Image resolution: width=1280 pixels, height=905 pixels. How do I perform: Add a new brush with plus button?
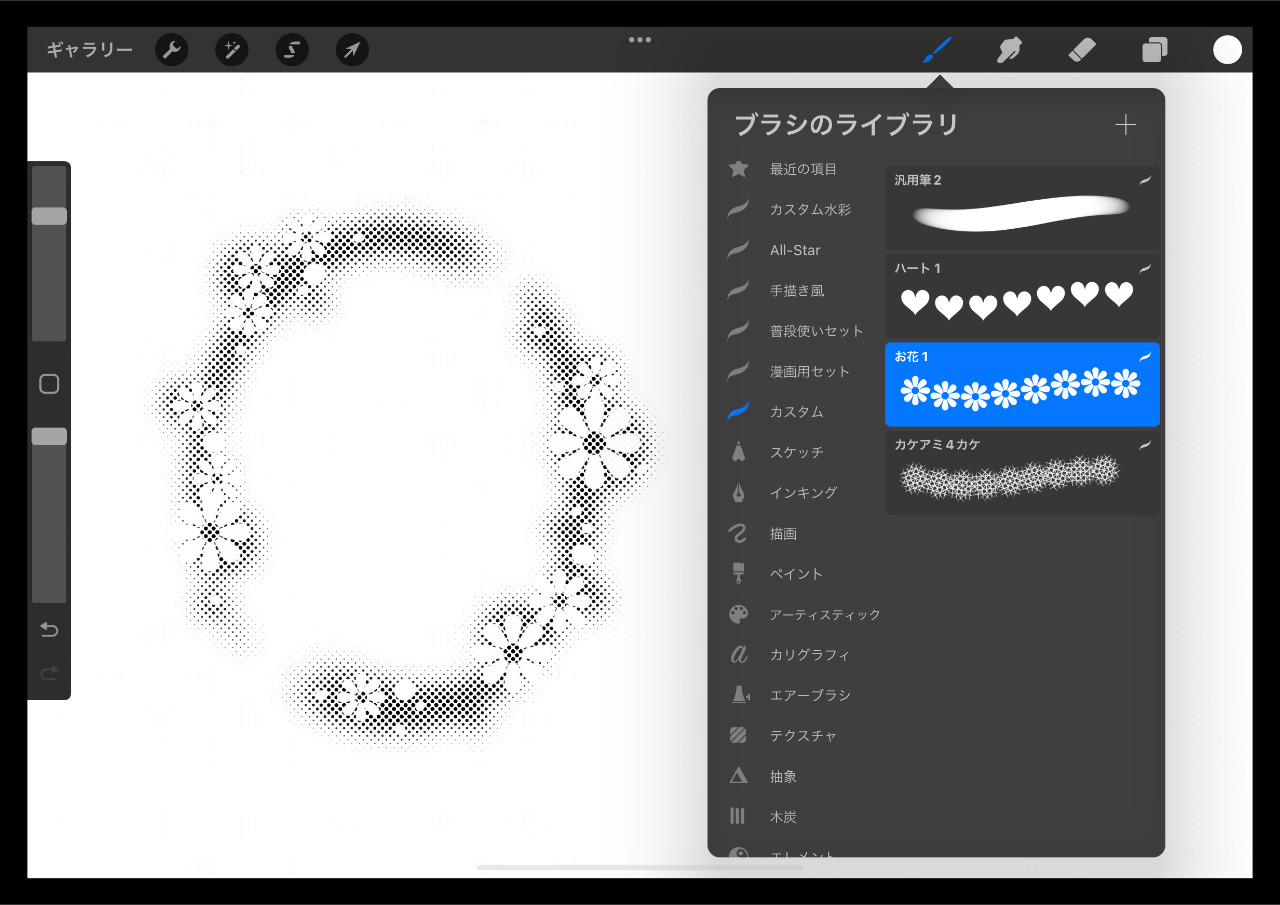[1126, 124]
